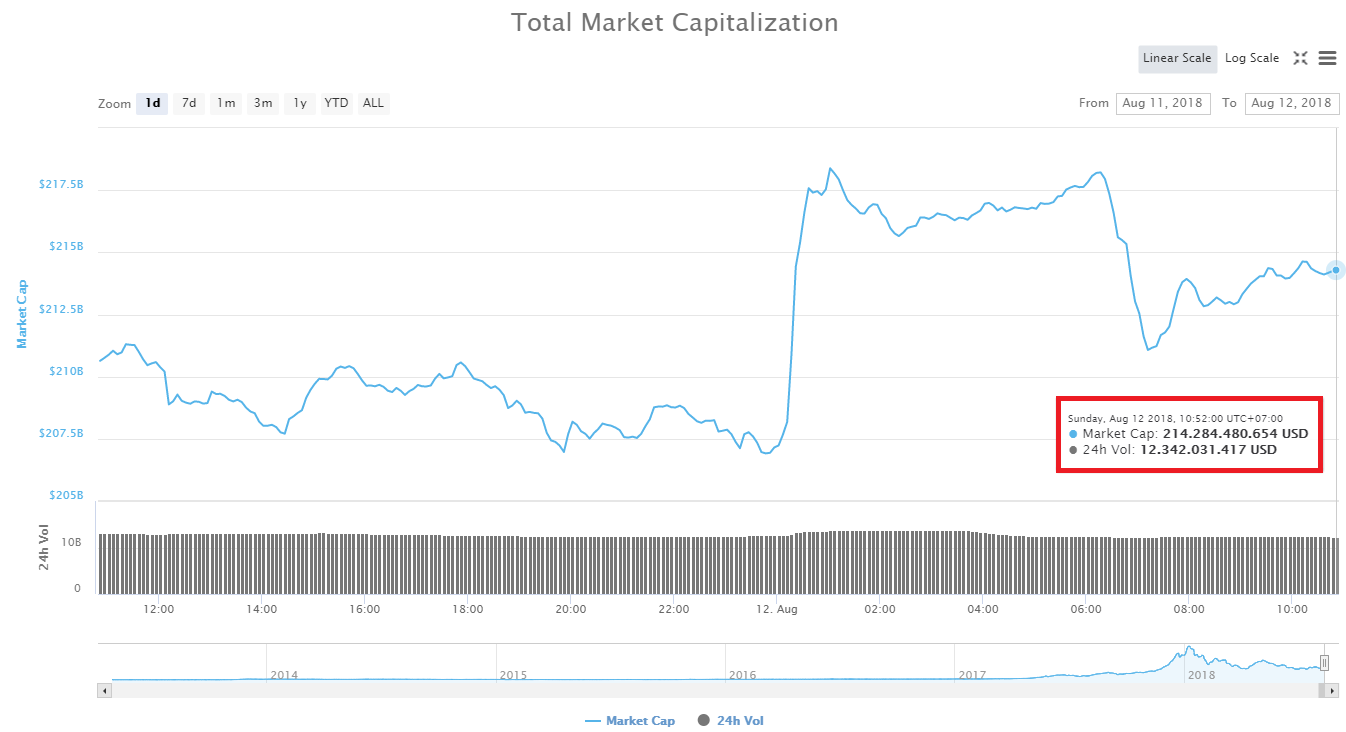Apply the YTD zoom range

336,103
